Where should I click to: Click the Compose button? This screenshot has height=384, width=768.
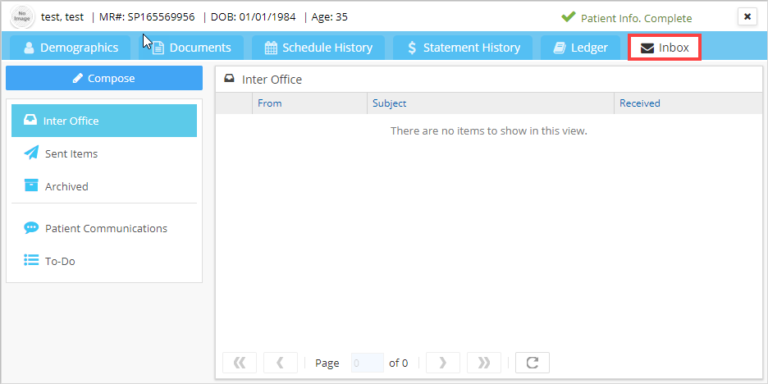tap(104, 78)
